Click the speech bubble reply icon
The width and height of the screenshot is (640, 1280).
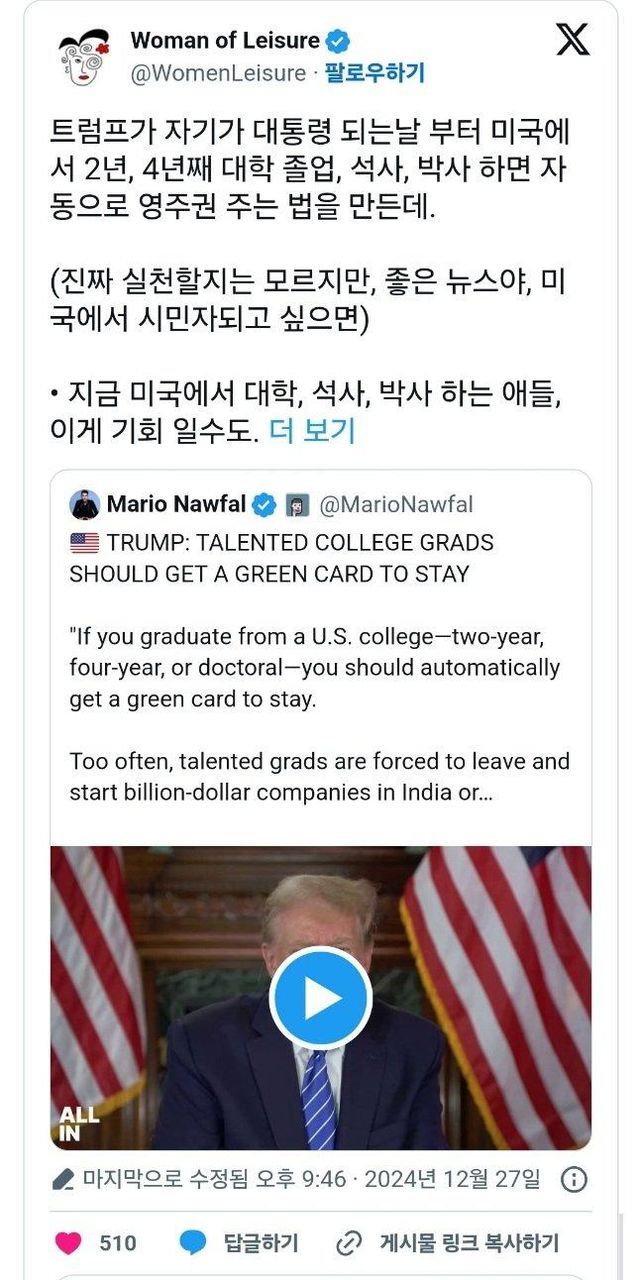[x=193, y=1243]
